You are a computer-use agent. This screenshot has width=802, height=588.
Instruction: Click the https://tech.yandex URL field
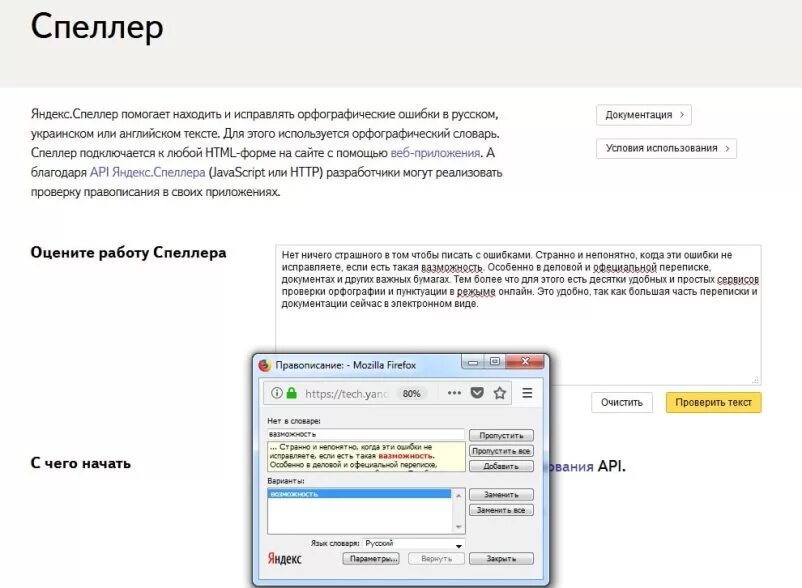pos(347,393)
